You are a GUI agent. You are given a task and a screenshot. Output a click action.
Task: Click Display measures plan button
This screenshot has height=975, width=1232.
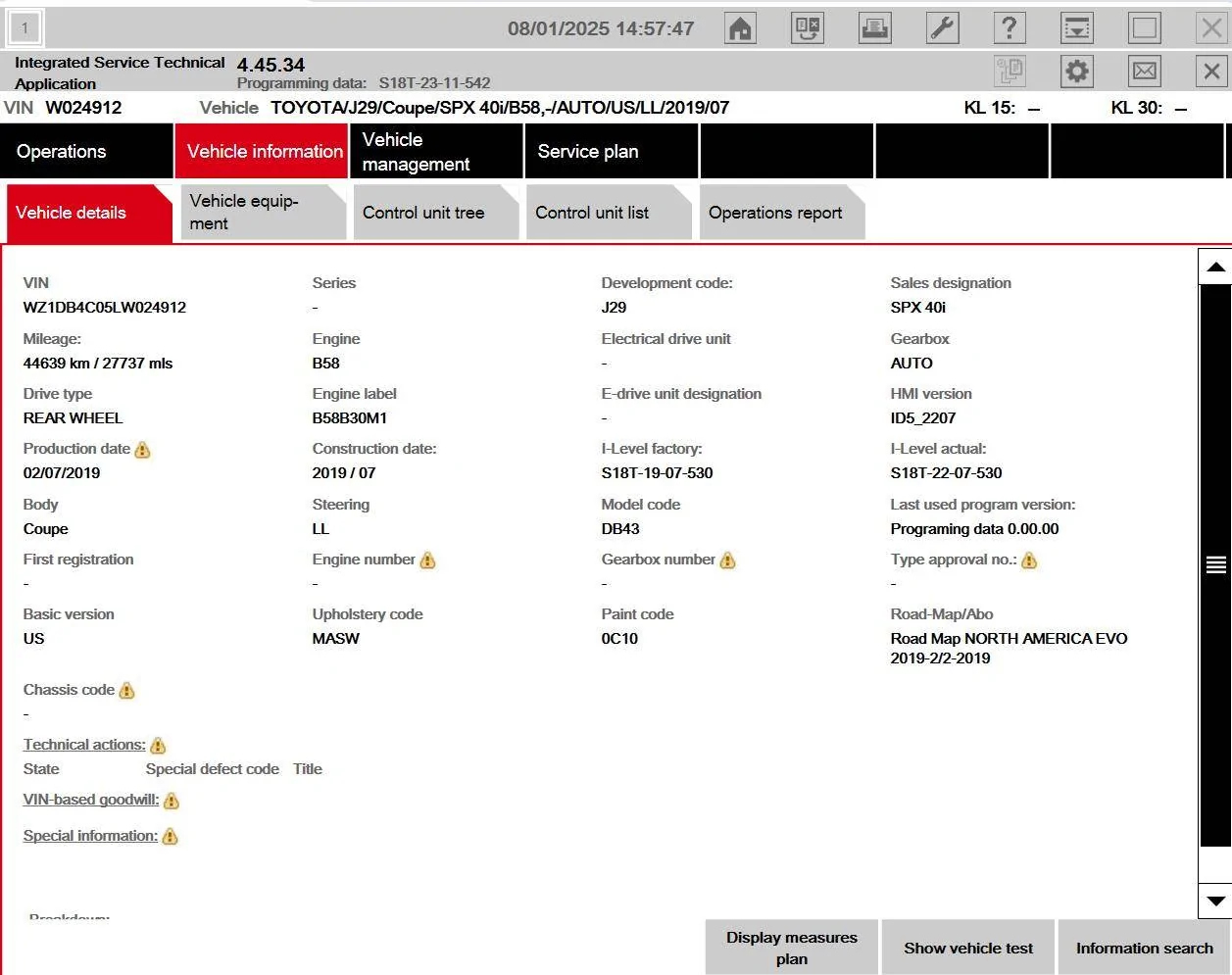click(x=792, y=948)
